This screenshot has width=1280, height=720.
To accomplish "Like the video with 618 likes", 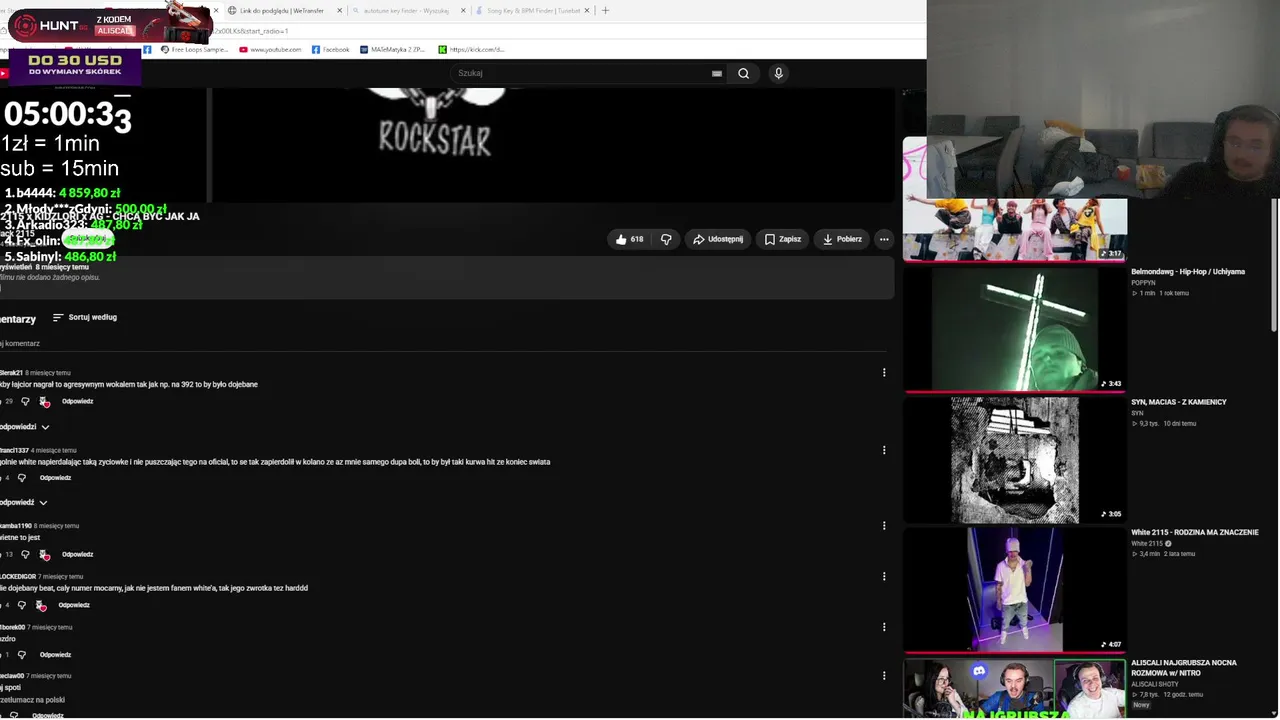I will click(630, 239).
